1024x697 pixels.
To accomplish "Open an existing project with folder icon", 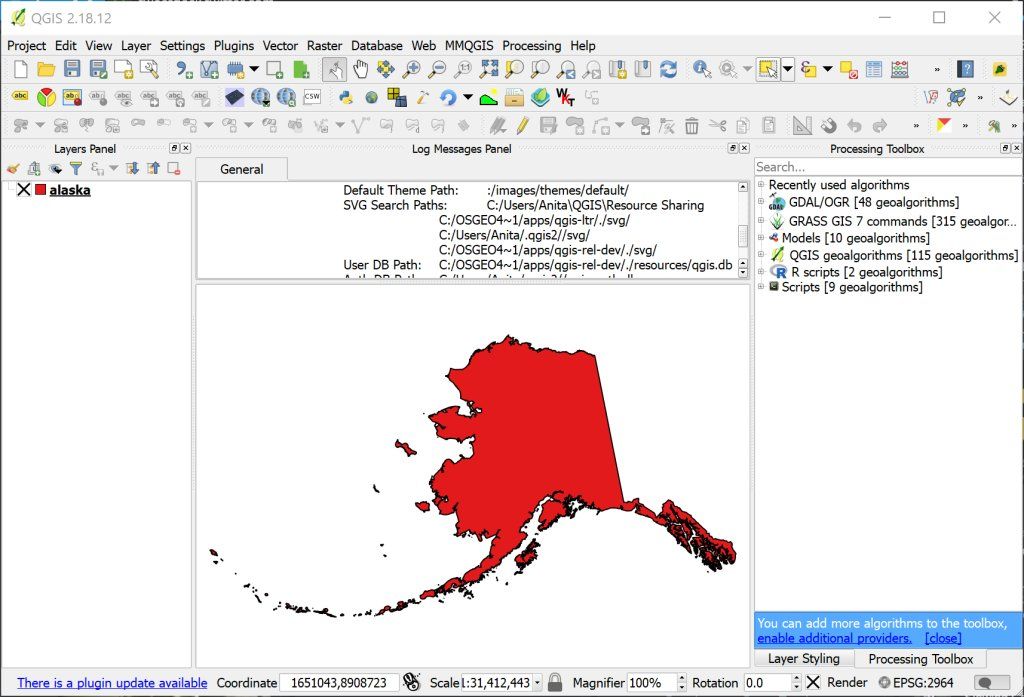I will (x=46, y=69).
